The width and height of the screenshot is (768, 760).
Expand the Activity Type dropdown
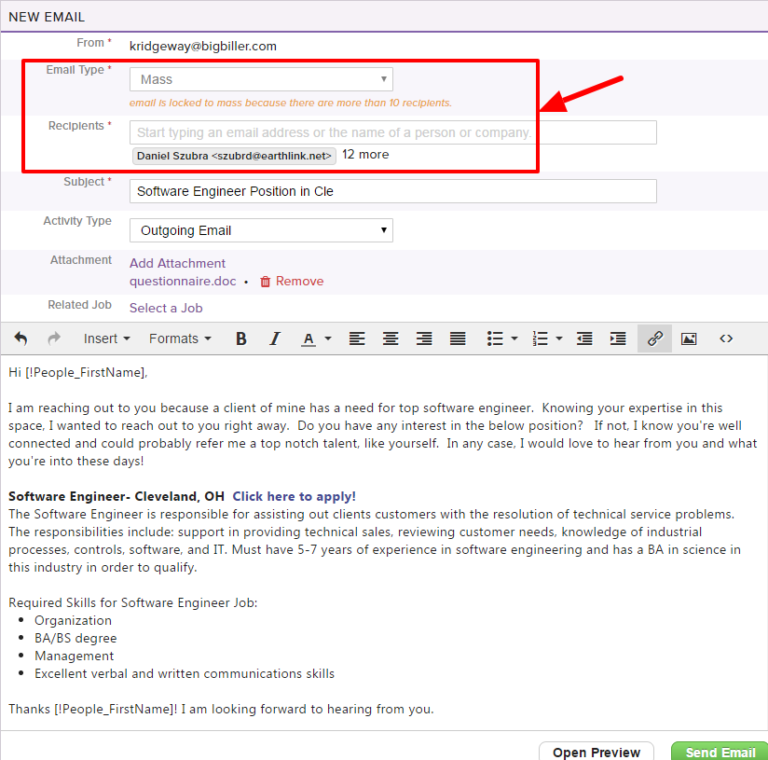click(x=261, y=230)
